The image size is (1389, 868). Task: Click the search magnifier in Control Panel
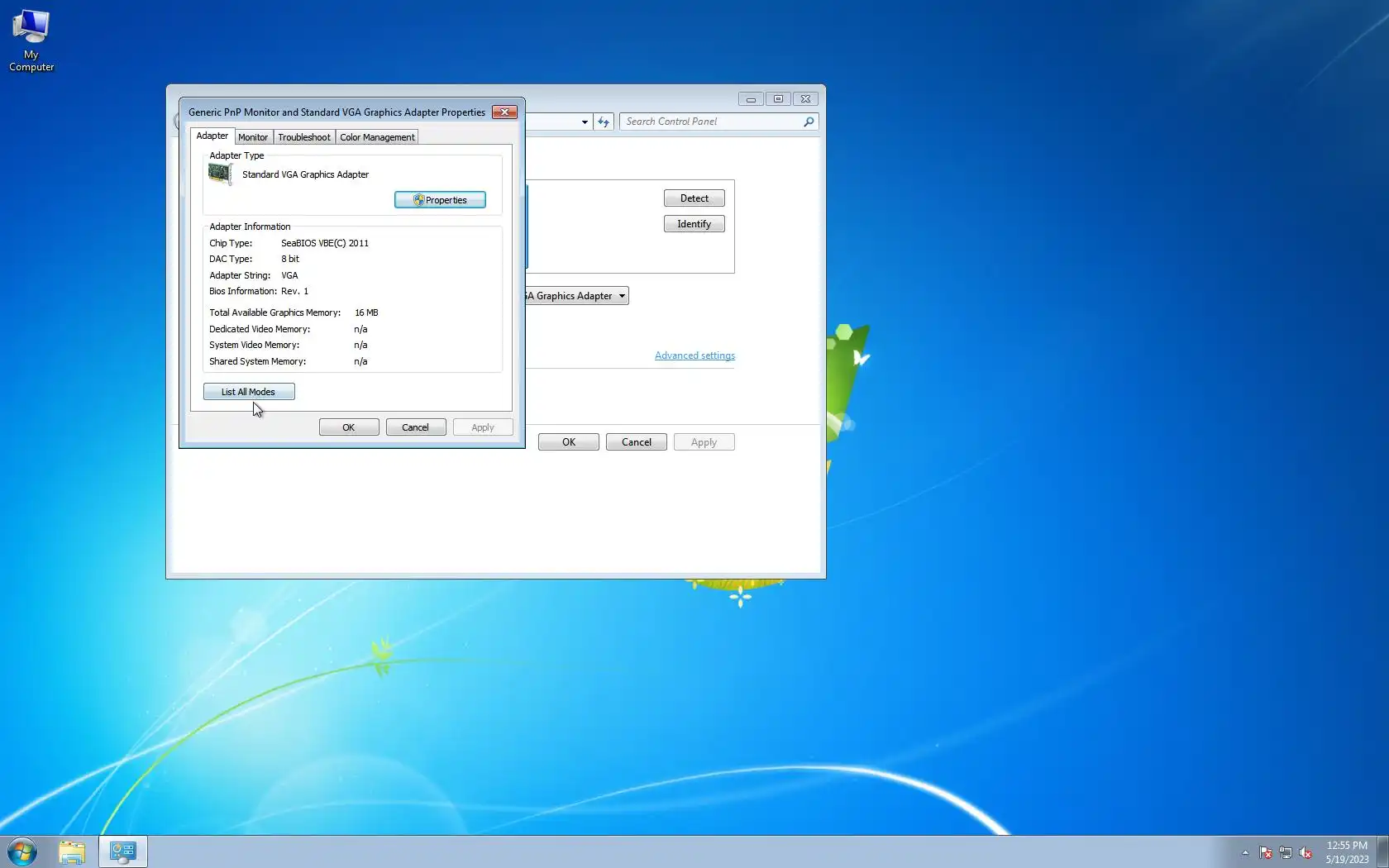point(809,122)
